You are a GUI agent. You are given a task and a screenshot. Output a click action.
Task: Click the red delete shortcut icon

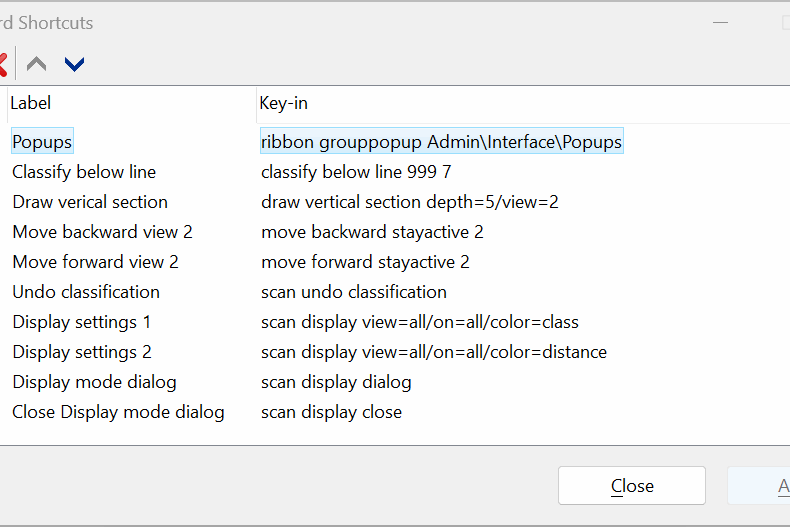click(x=3, y=65)
